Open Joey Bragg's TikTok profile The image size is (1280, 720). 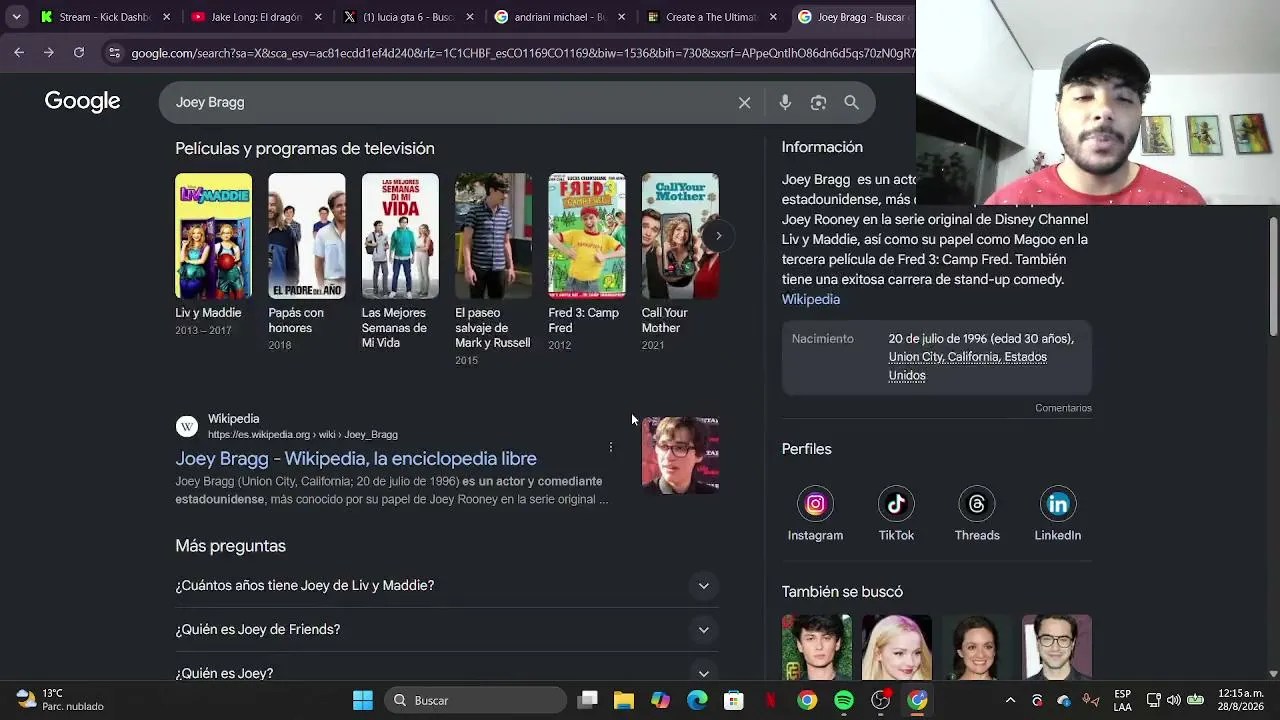point(896,514)
